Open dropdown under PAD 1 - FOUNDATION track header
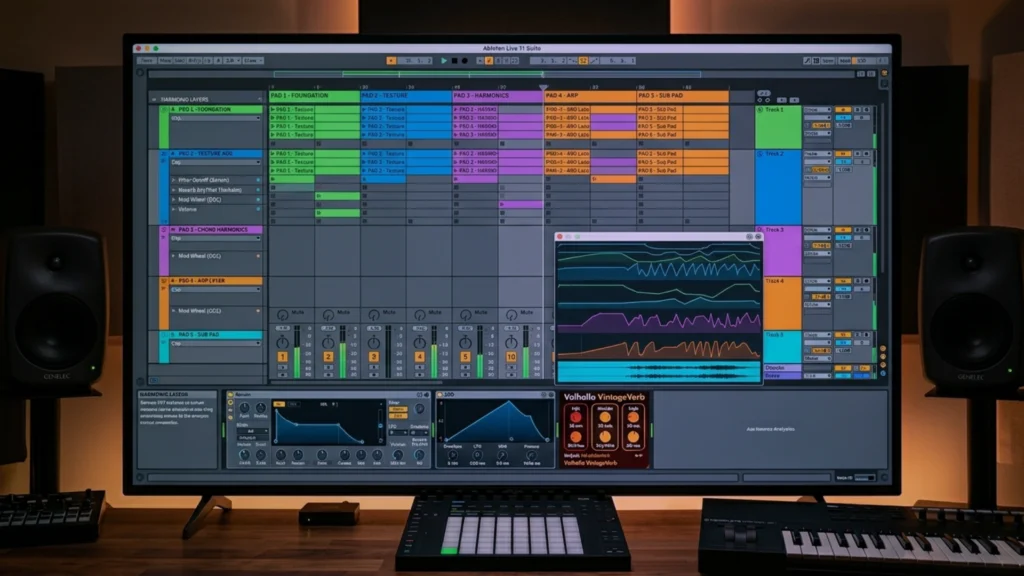Viewport: 1024px width, 576px height. pyautogui.click(x=216, y=118)
